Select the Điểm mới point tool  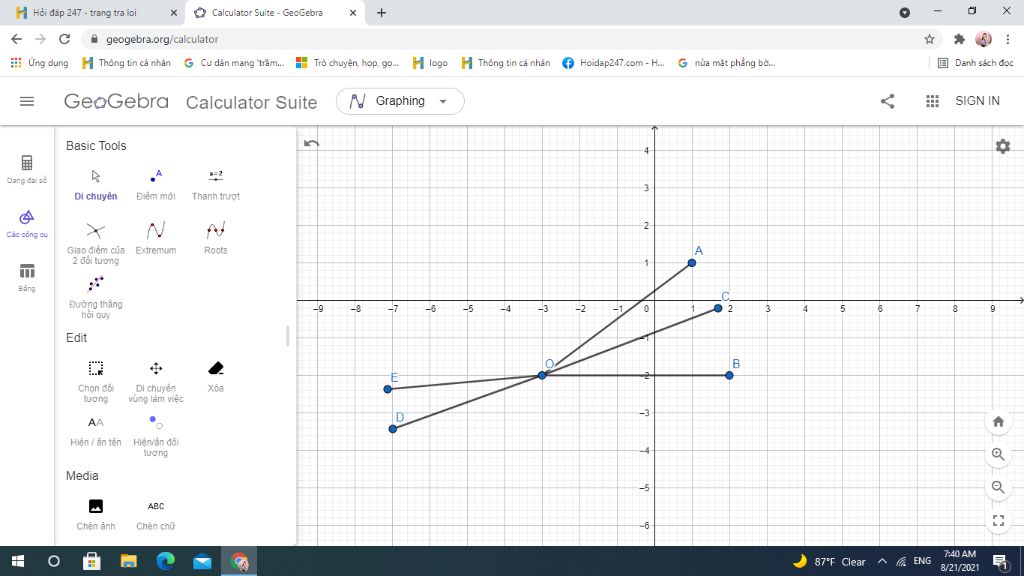(155, 185)
